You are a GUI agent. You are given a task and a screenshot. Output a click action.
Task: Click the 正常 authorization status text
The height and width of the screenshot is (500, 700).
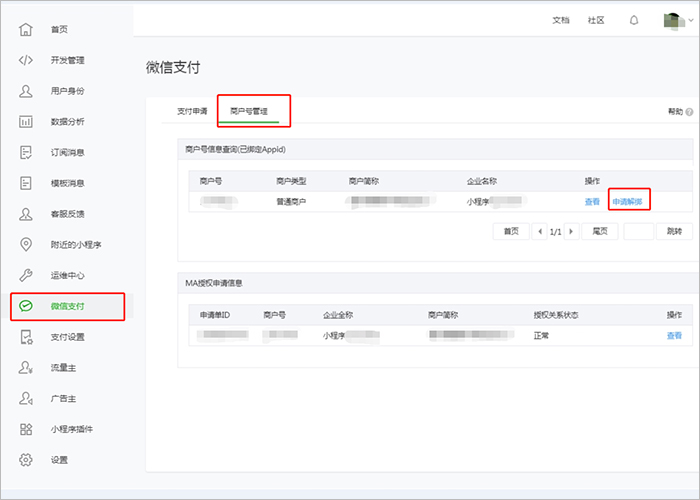tap(541, 335)
